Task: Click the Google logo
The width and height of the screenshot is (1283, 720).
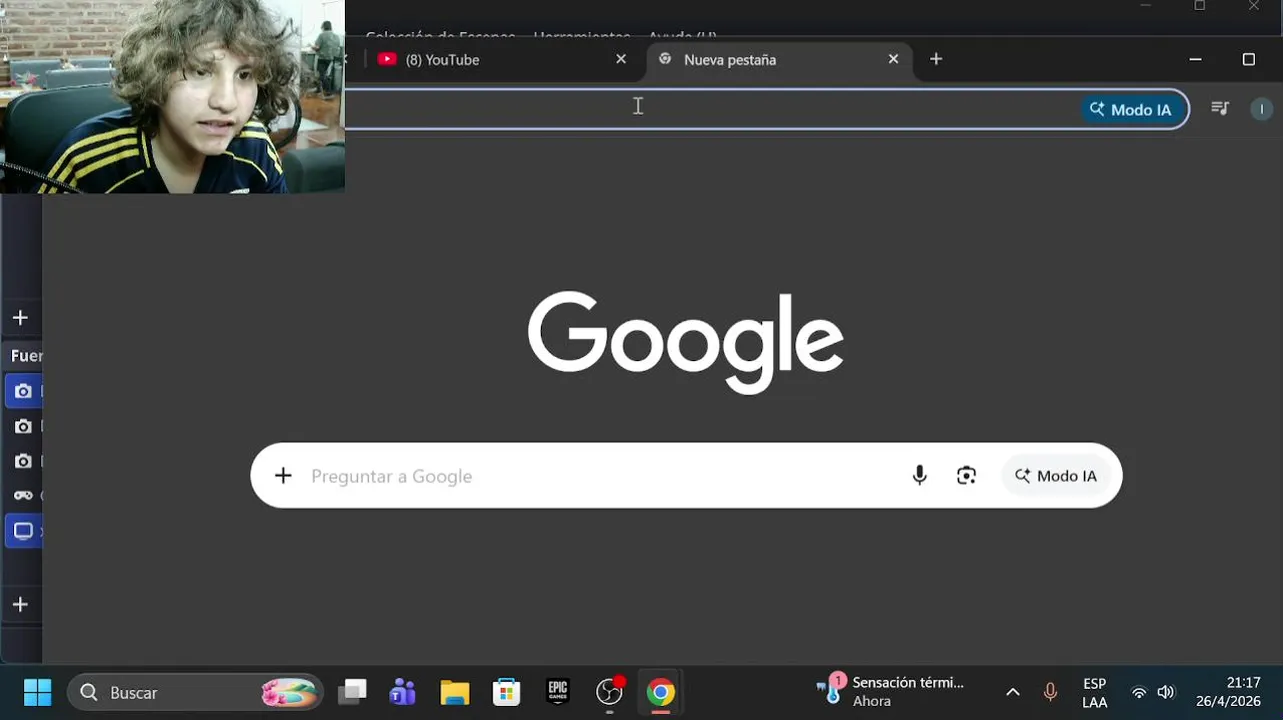Action: coord(686,342)
